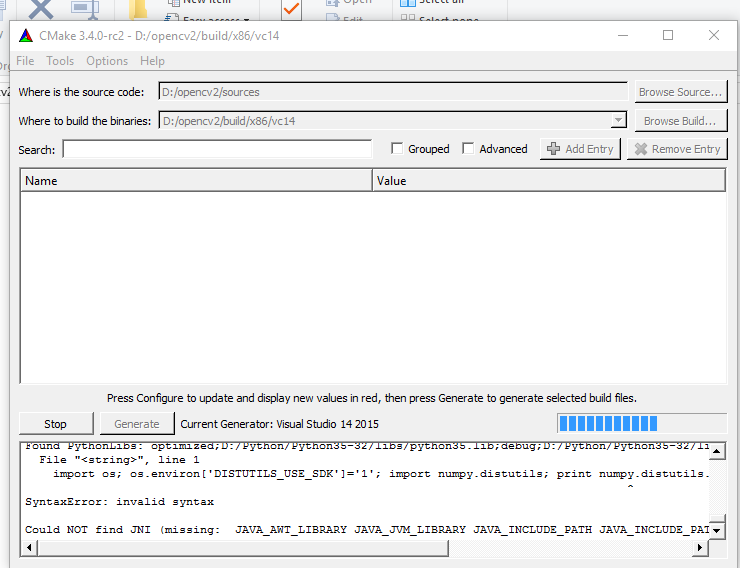Enable the Advanced checkbox

pyautogui.click(x=468, y=149)
